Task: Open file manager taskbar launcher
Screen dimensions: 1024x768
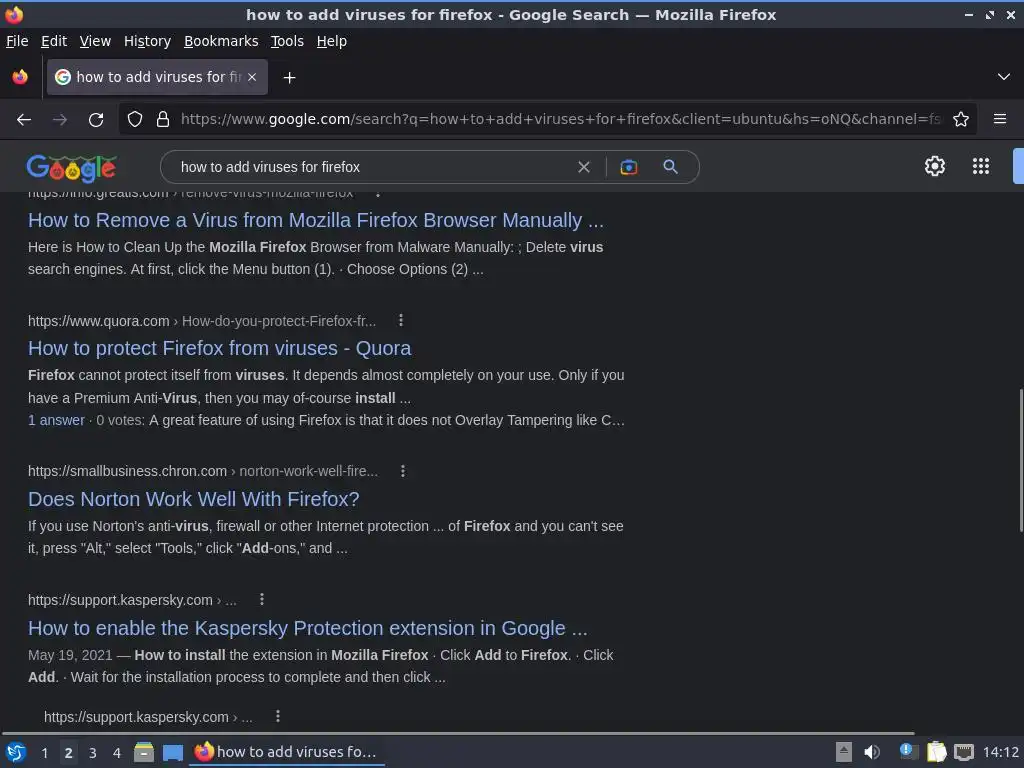Action: [x=144, y=752]
